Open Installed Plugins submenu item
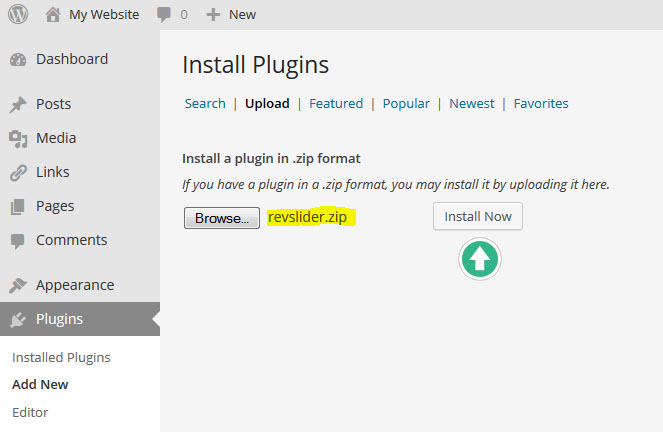Viewport: 663px width, 432px height. pos(61,357)
